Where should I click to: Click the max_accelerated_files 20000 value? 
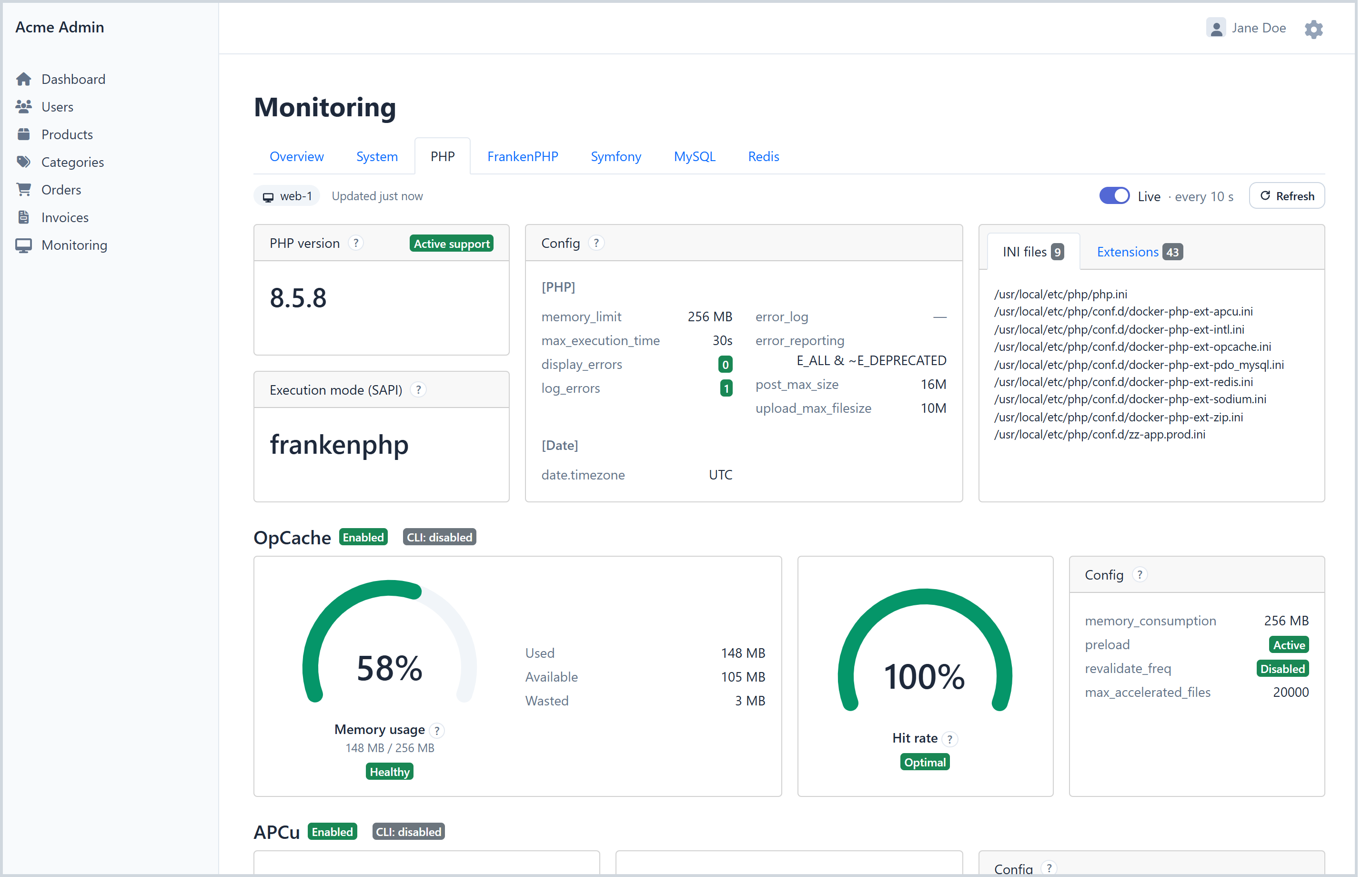pyautogui.click(x=1290, y=692)
